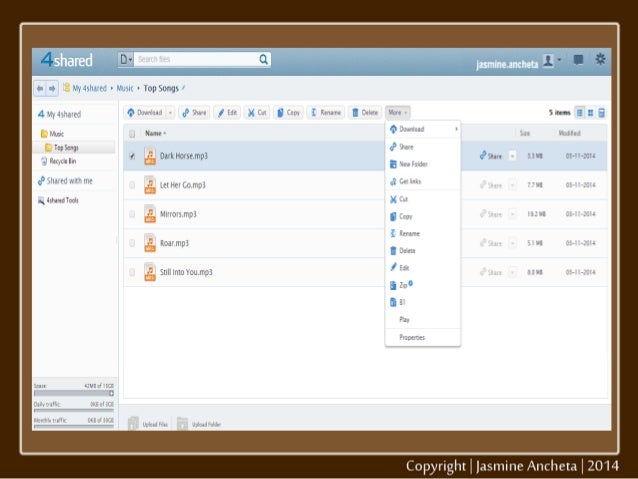Screen dimensions: 638x479
Task: Choose Properties in the More menu
Action: pyautogui.click(x=423, y=337)
